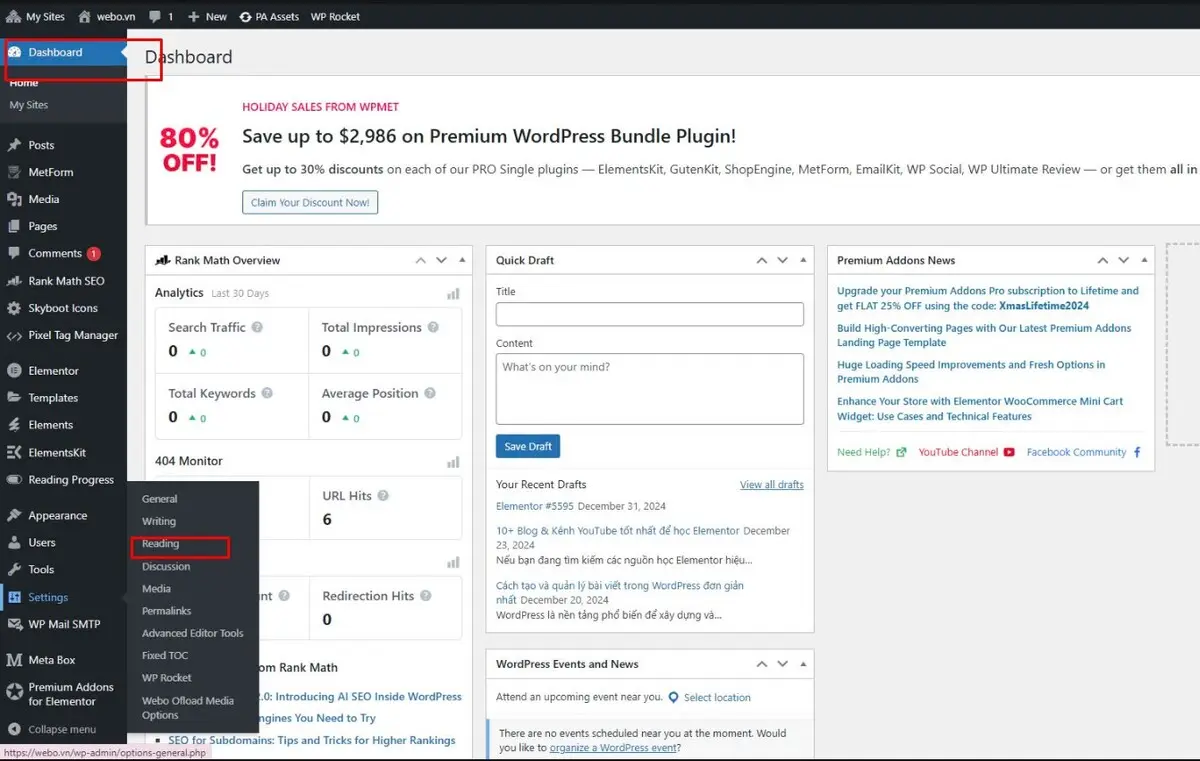Click the Pages icon in sidebar

point(14,226)
